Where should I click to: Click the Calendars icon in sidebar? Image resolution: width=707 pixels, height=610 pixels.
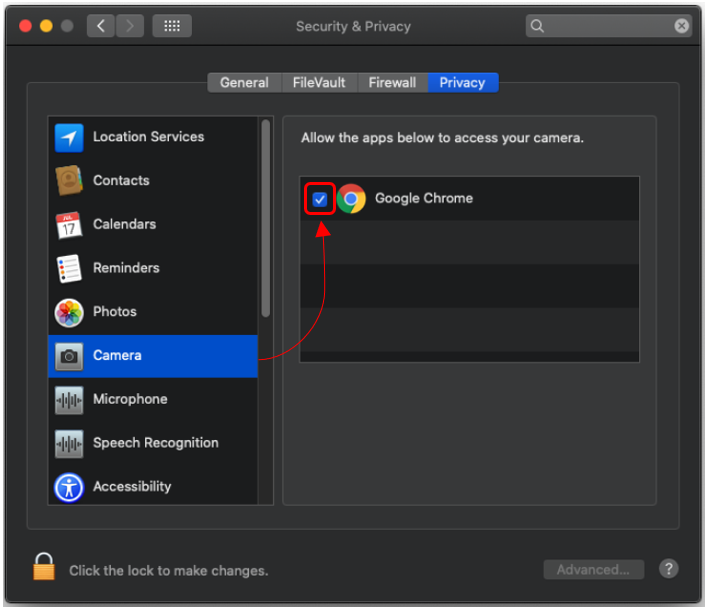click(x=69, y=225)
